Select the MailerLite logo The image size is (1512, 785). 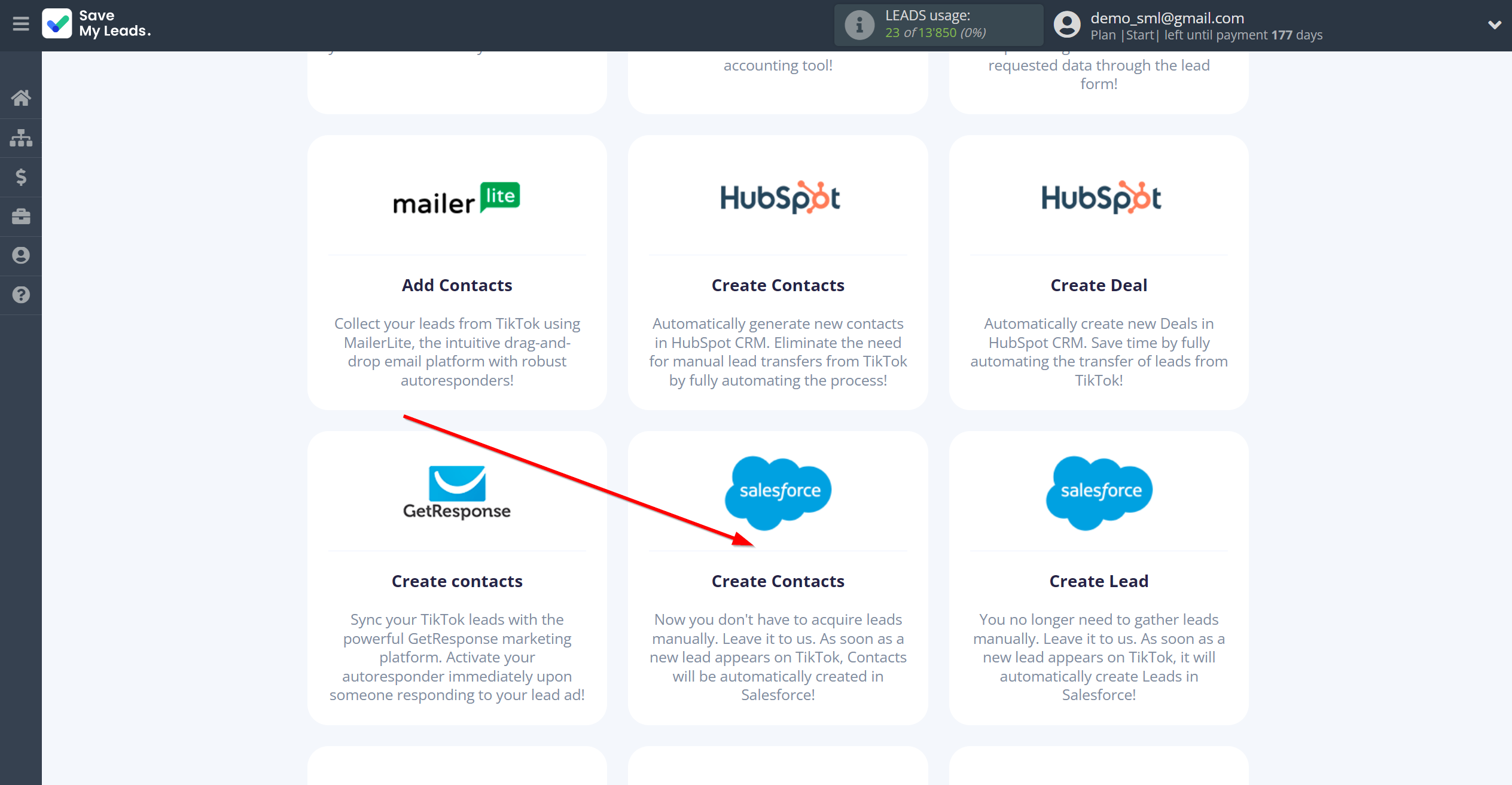point(457,198)
